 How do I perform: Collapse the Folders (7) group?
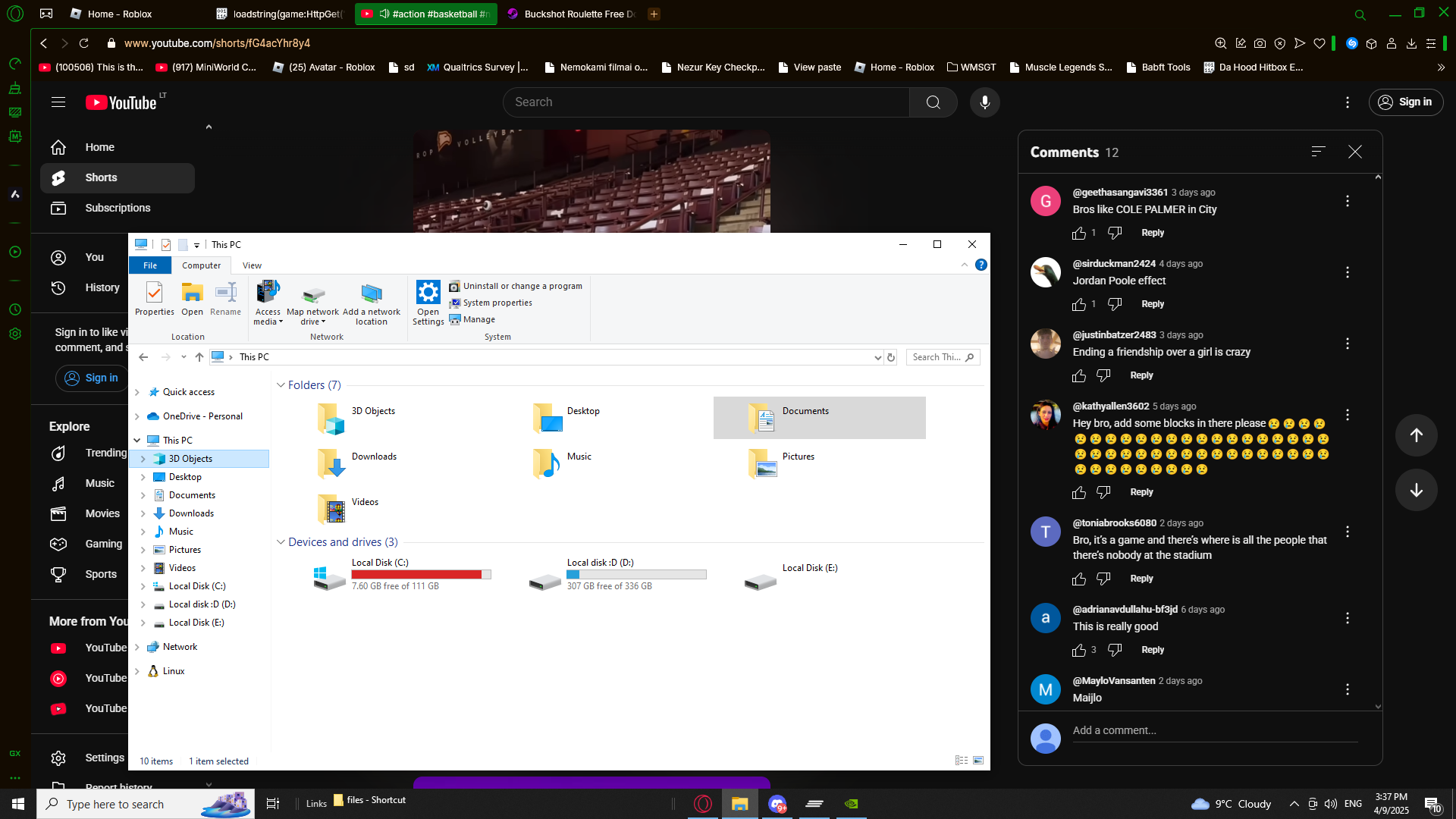(281, 385)
